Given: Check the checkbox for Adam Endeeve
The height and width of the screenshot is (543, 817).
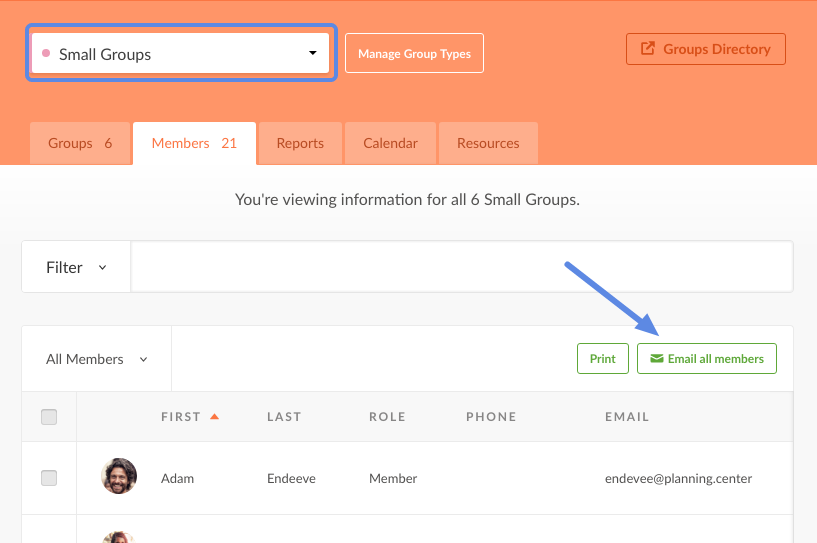Looking at the screenshot, I should pos(49,478).
